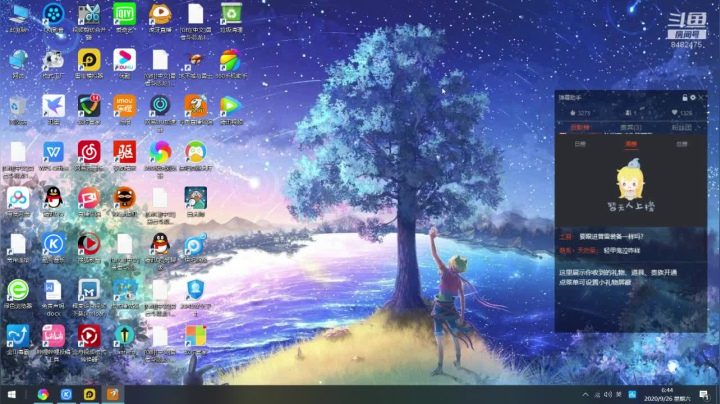
Task: Open the taskbar clock and date
Action: coord(667,394)
